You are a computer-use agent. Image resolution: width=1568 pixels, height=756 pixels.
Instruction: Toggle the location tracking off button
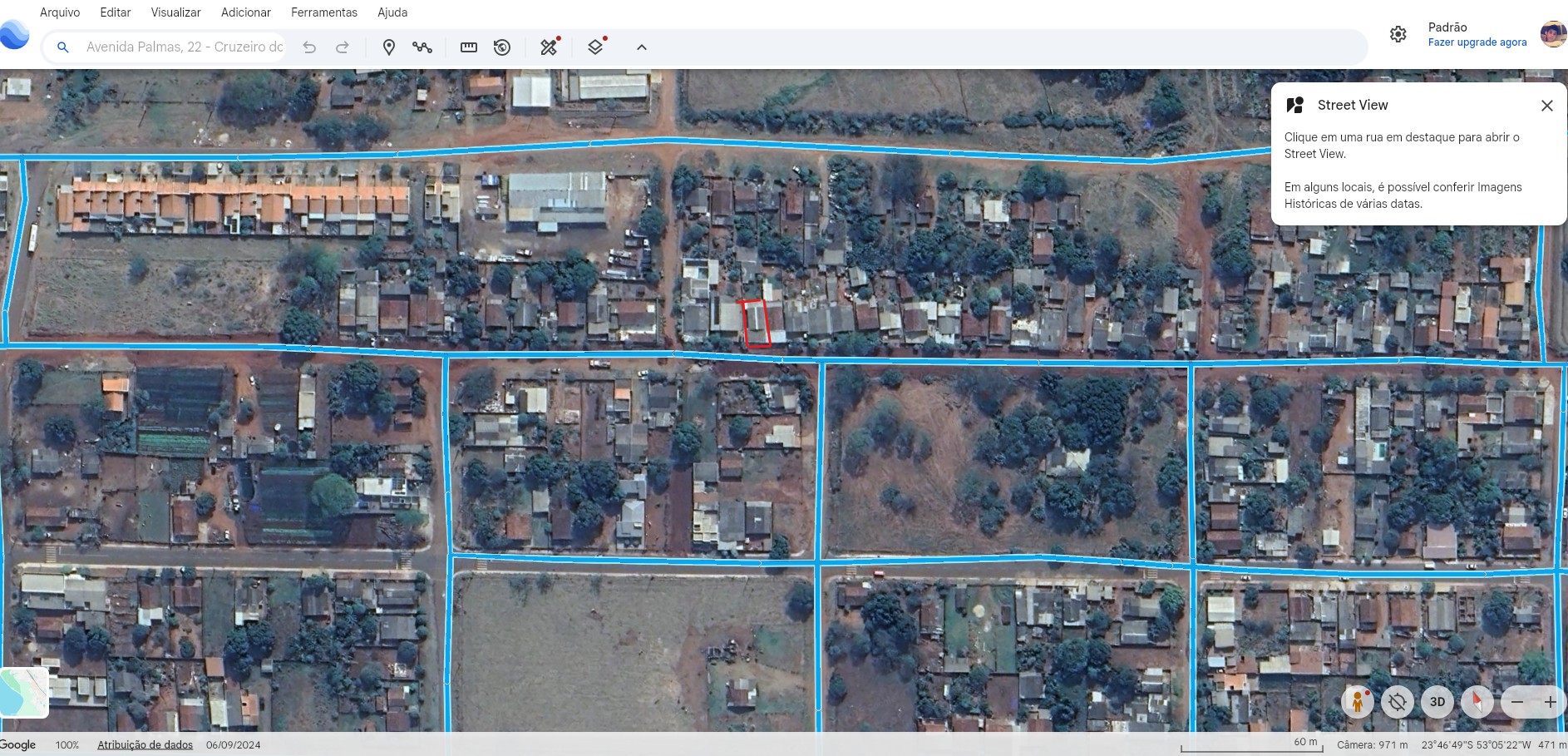click(x=1398, y=702)
